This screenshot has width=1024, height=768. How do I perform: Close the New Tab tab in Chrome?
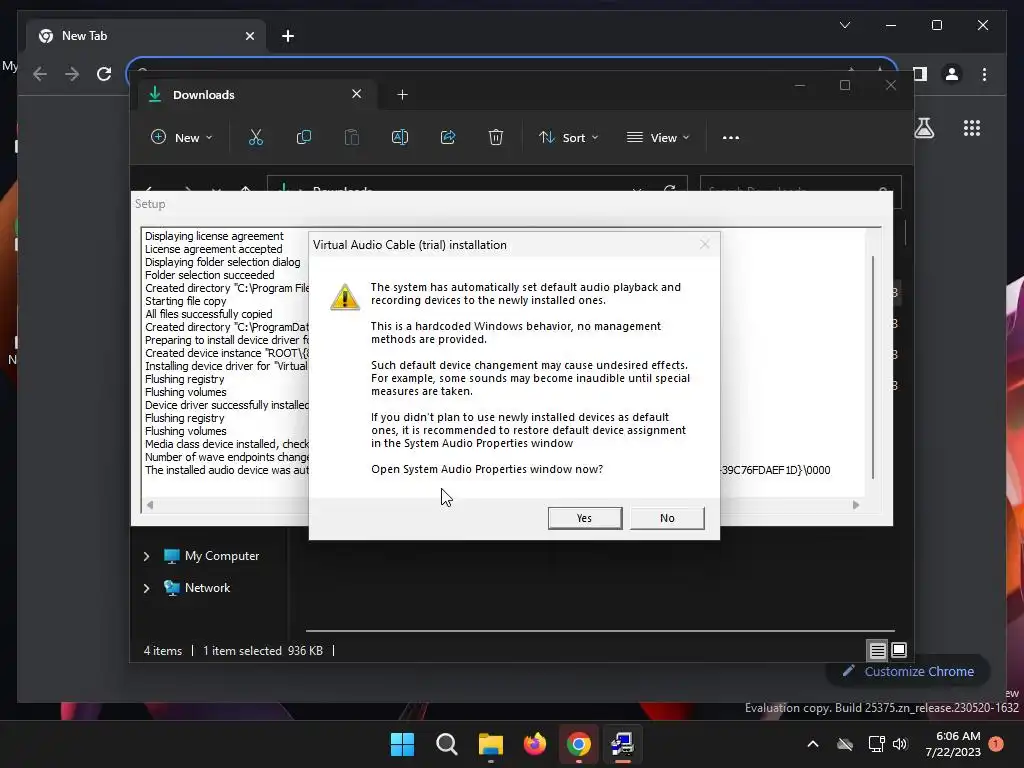pyautogui.click(x=249, y=36)
